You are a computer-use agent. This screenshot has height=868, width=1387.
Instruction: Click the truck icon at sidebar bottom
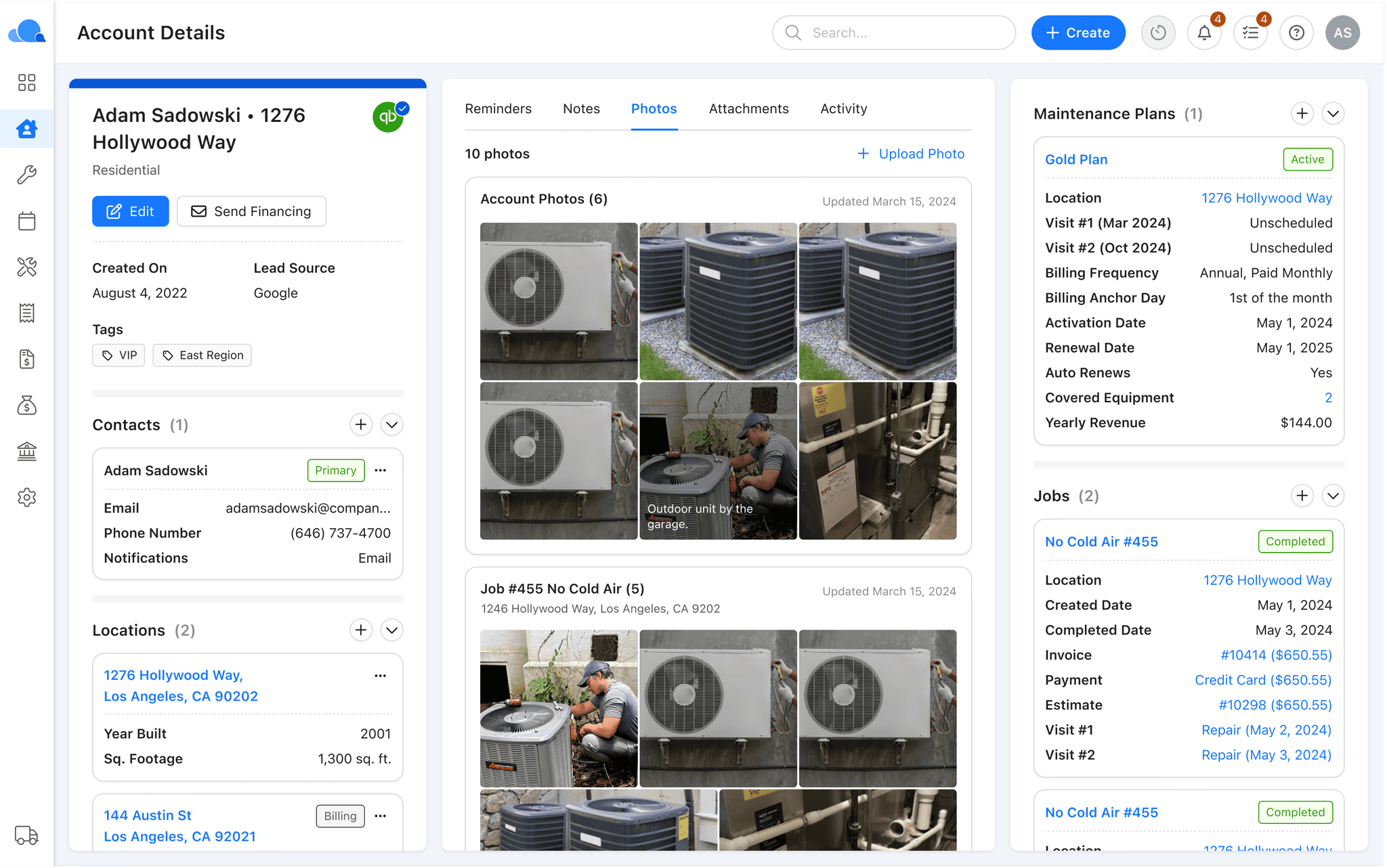(x=26, y=836)
